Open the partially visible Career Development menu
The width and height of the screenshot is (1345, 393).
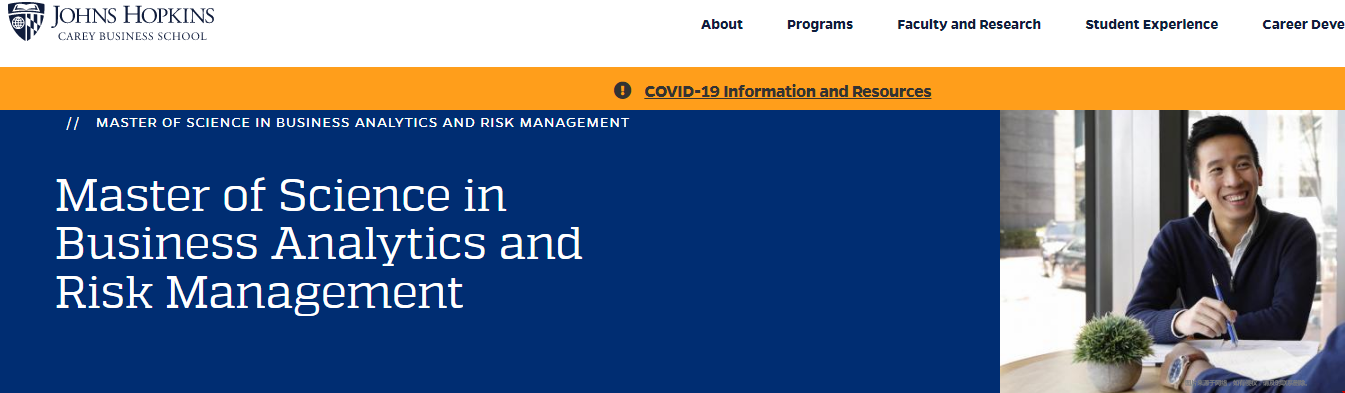1303,24
